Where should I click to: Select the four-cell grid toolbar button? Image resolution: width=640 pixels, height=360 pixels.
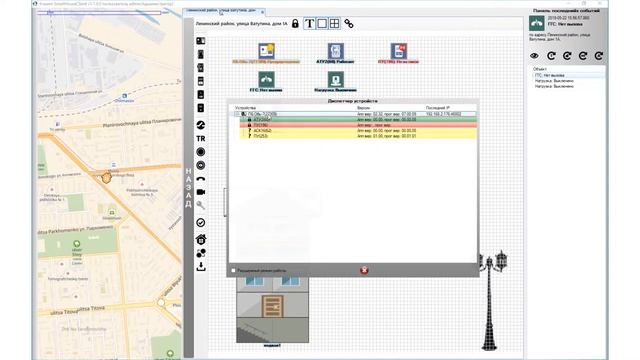click(x=334, y=24)
